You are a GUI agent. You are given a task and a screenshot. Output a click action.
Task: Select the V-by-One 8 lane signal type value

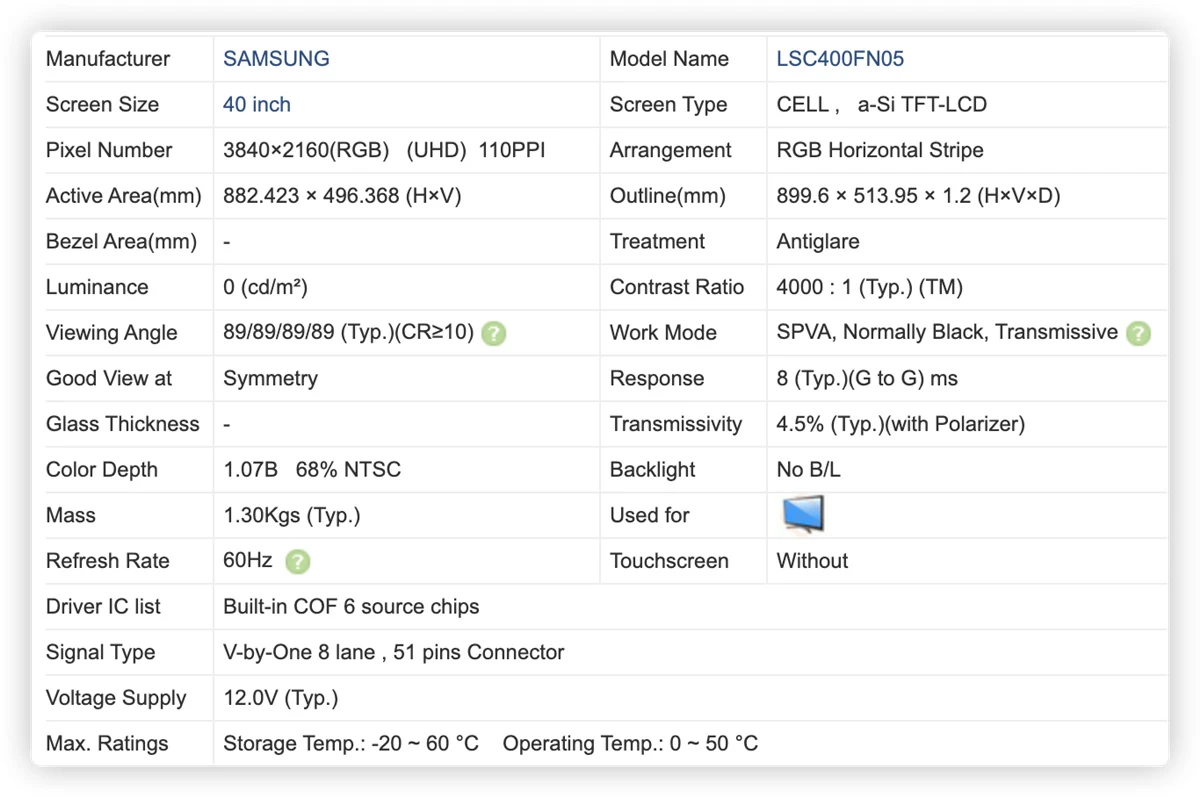pyautogui.click(x=394, y=653)
